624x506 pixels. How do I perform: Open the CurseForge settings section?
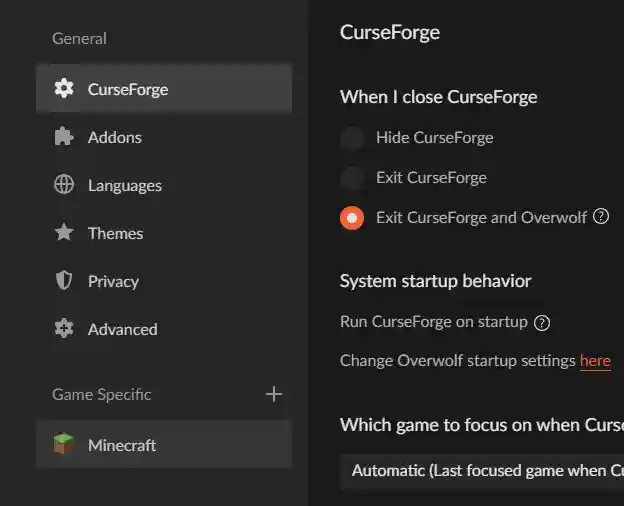[x=164, y=89]
